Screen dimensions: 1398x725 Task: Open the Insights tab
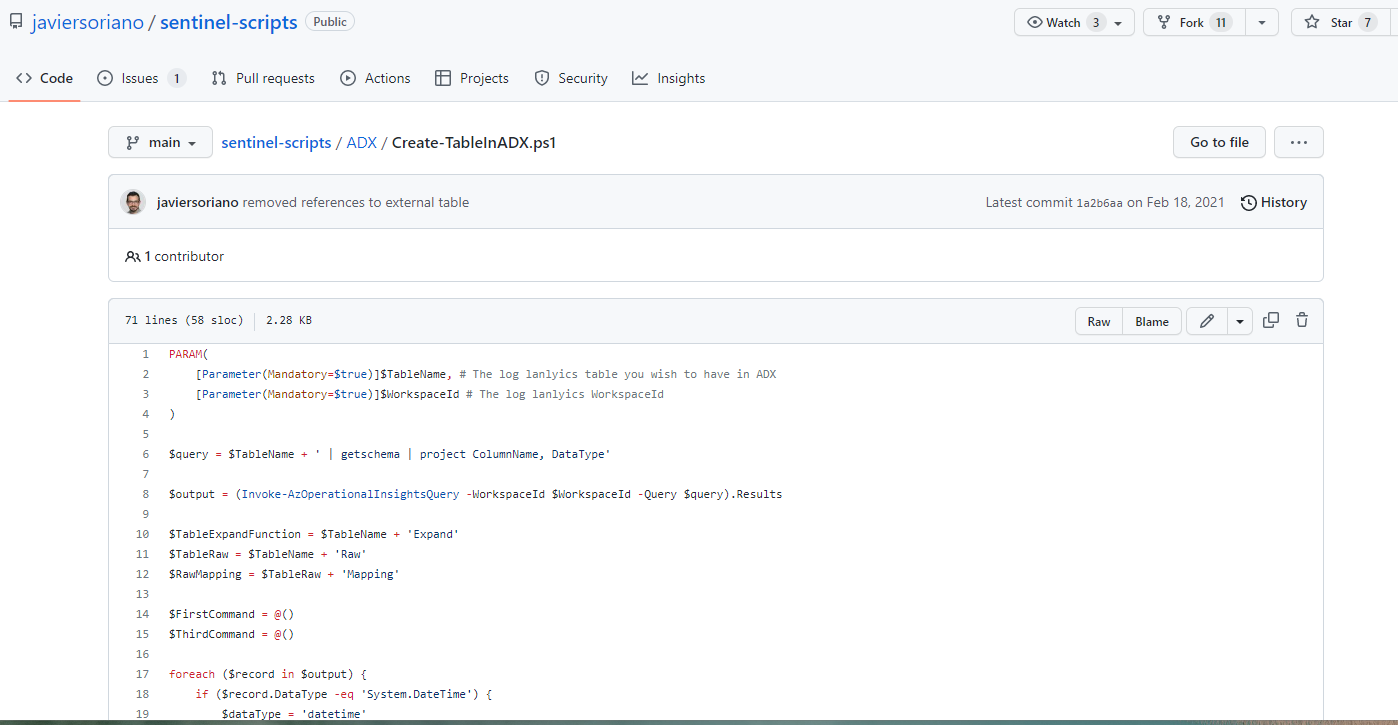coord(669,78)
